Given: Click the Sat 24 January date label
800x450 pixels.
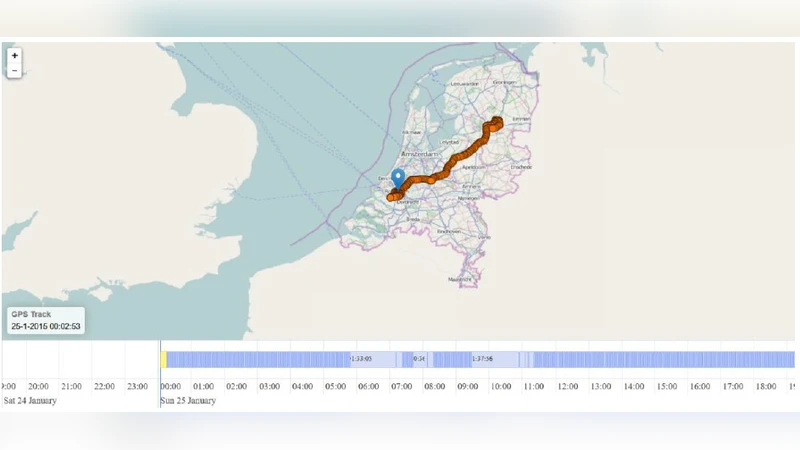Looking at the screenshot, I should coord(30,401).
